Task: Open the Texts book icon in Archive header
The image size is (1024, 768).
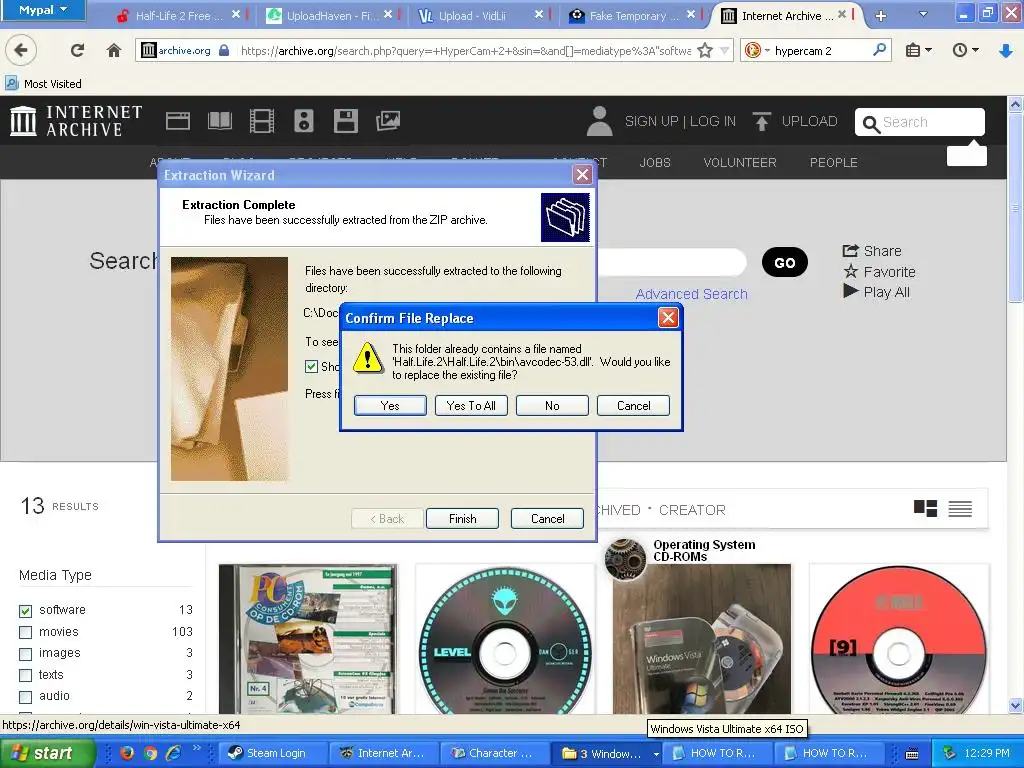Action: [219, 121]
